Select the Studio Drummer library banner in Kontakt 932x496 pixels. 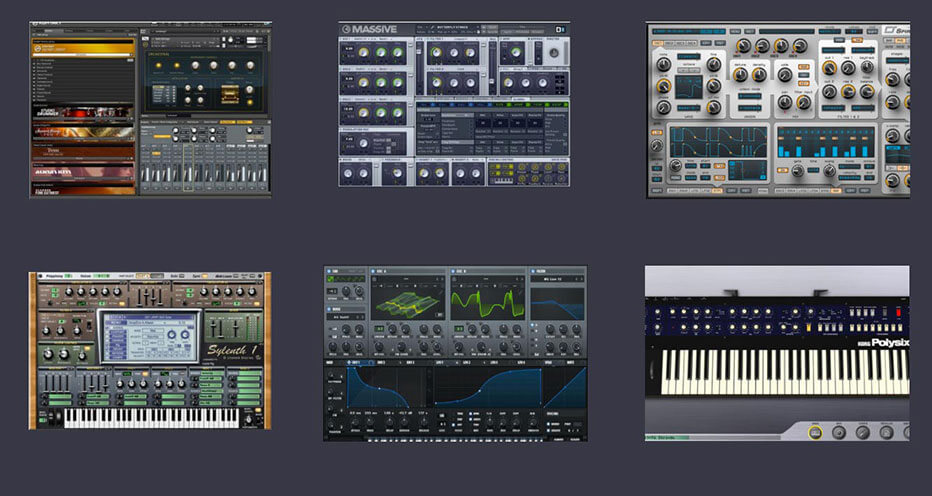(83, 112)
